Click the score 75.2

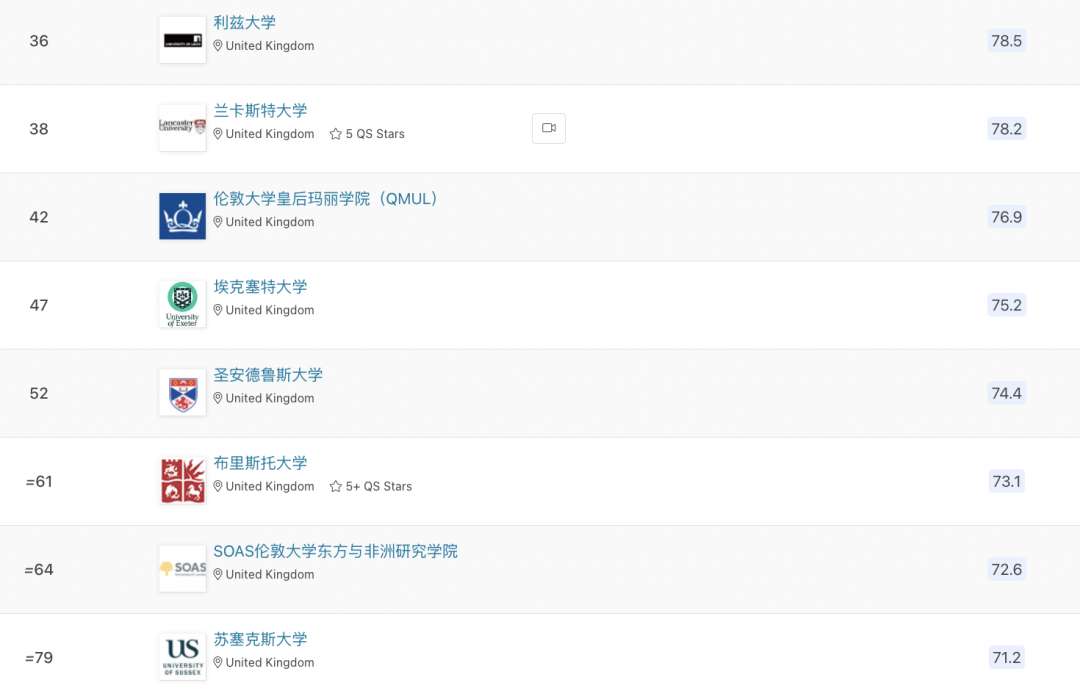(1006, 305)
